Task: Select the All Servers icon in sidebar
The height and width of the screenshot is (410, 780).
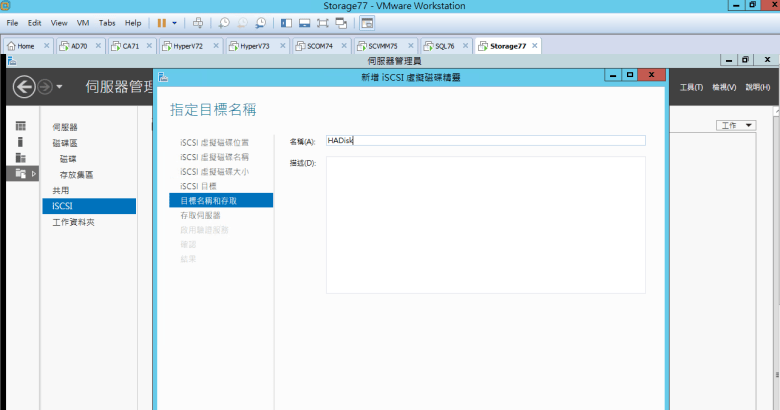Action: [x=20, y=158]
